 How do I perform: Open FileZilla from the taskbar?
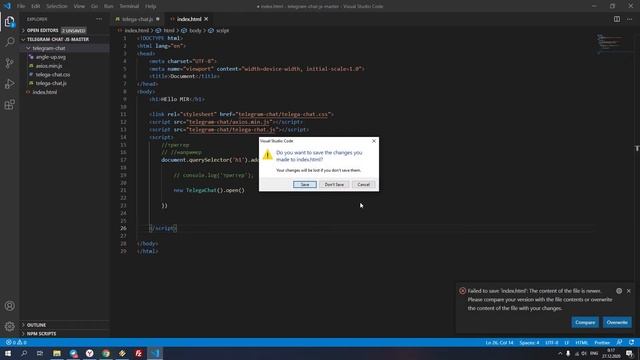[138, 353]
